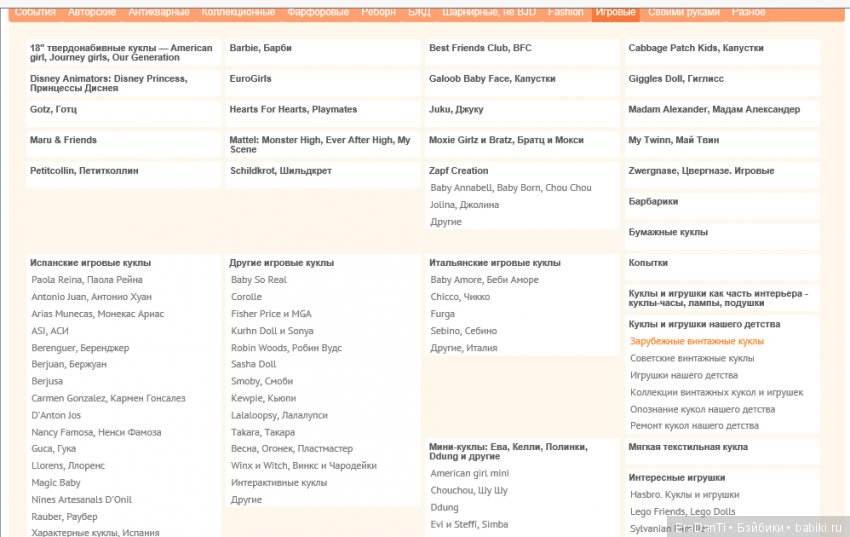Screen dimensions: 850x537
Task: Go to Бумажные куклы category
Action: click(667, 233)
